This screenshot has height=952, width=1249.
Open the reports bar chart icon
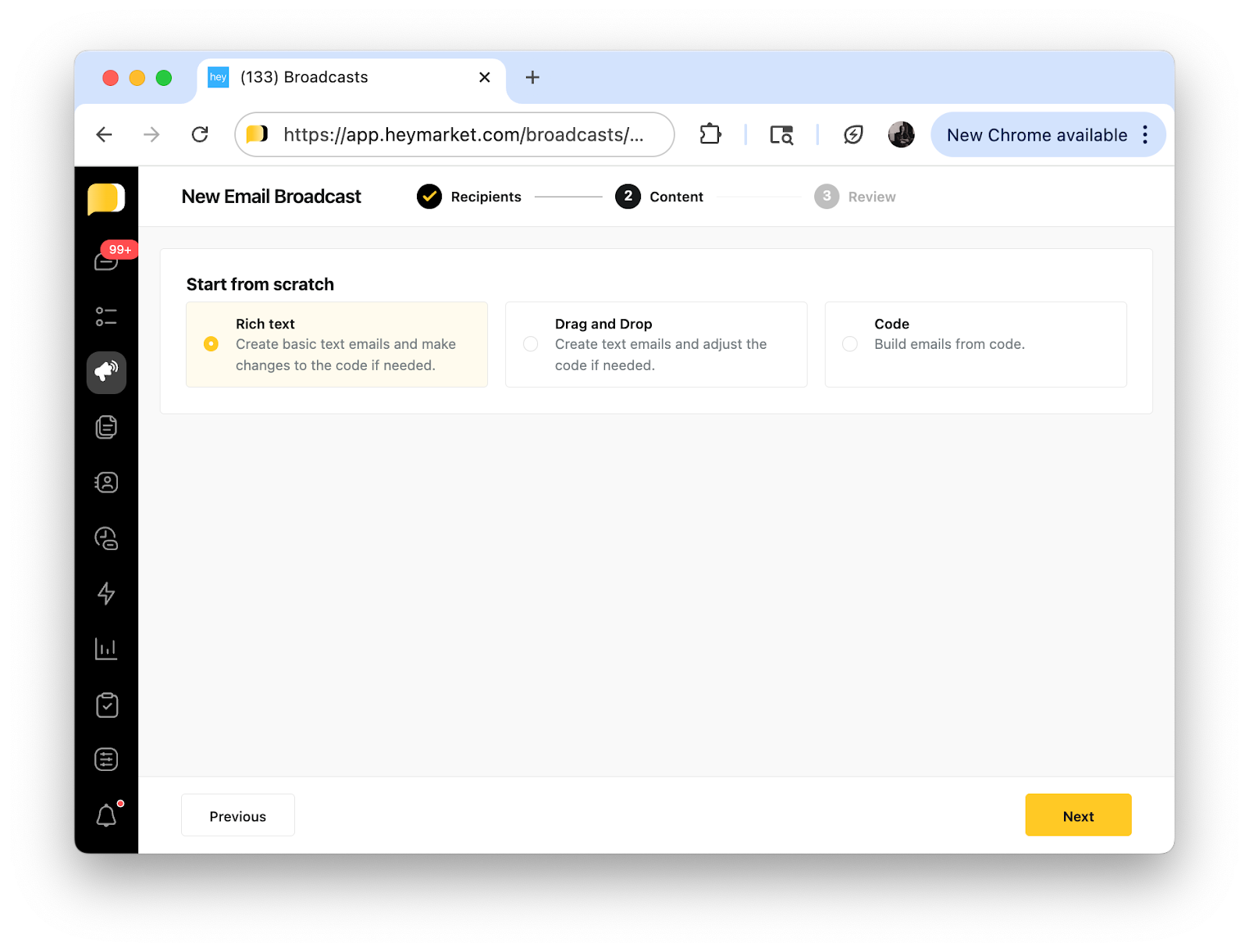click(107, 649)
